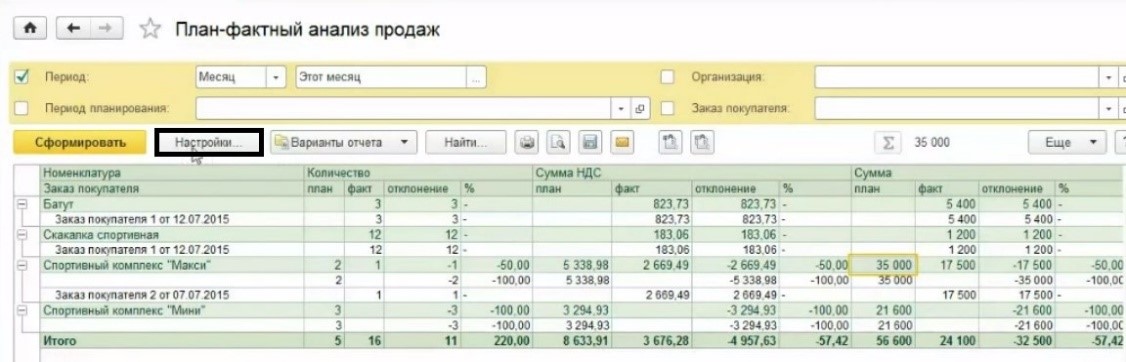Click the Сформировать button
Image resolution: width=1126 pixels, height=362 pixels.
pos(80,142)
